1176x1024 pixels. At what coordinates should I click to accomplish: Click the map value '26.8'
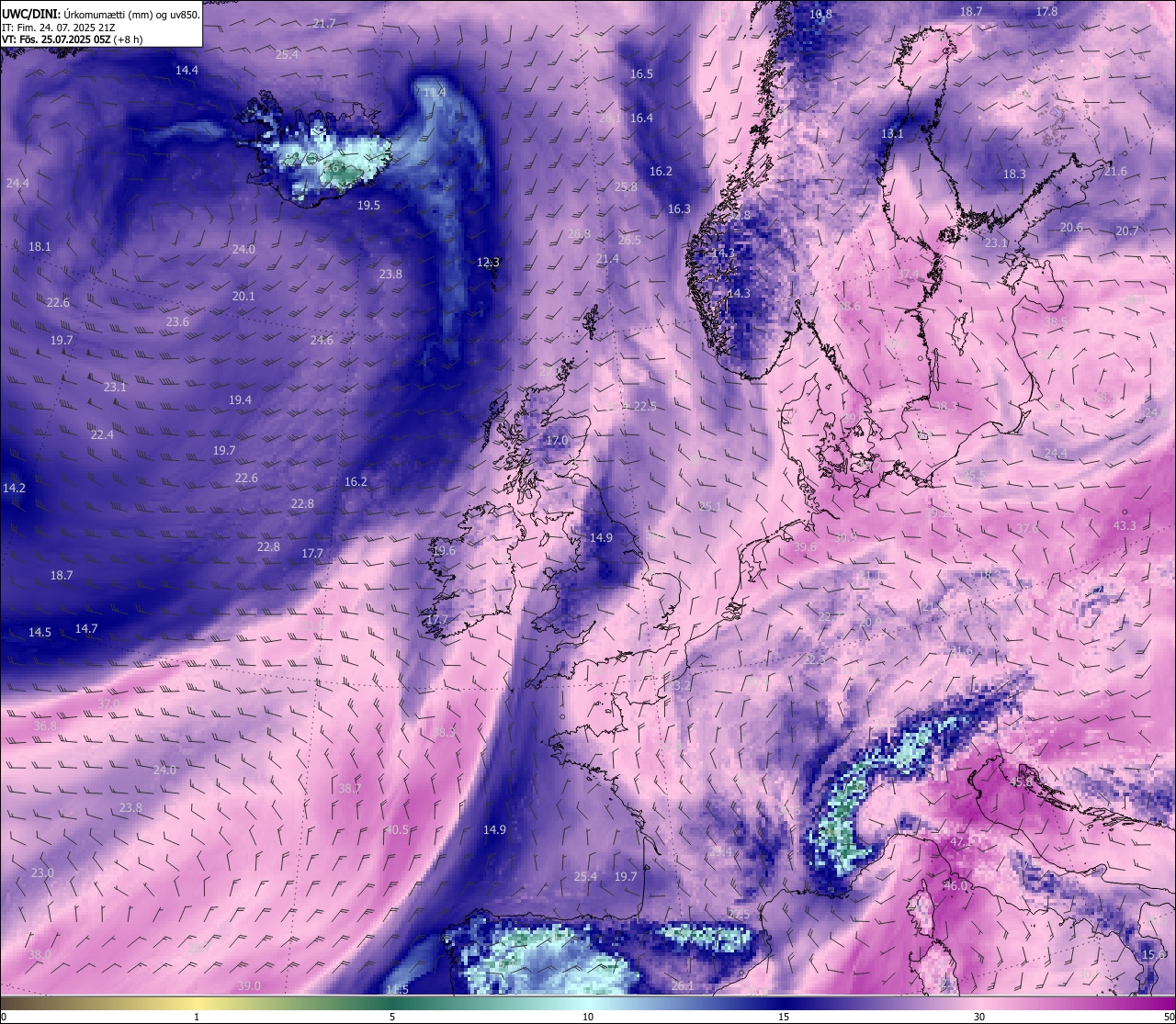pos(579,234)
